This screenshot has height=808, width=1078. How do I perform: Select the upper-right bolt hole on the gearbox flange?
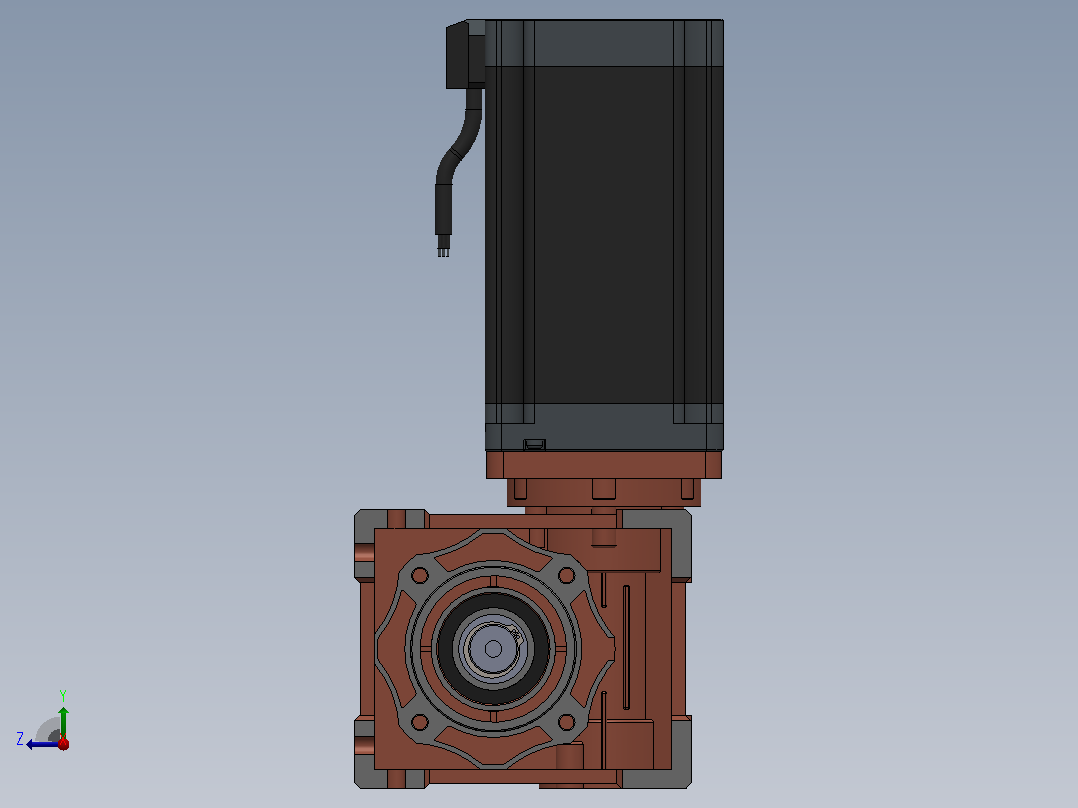(x=566, y=575)
